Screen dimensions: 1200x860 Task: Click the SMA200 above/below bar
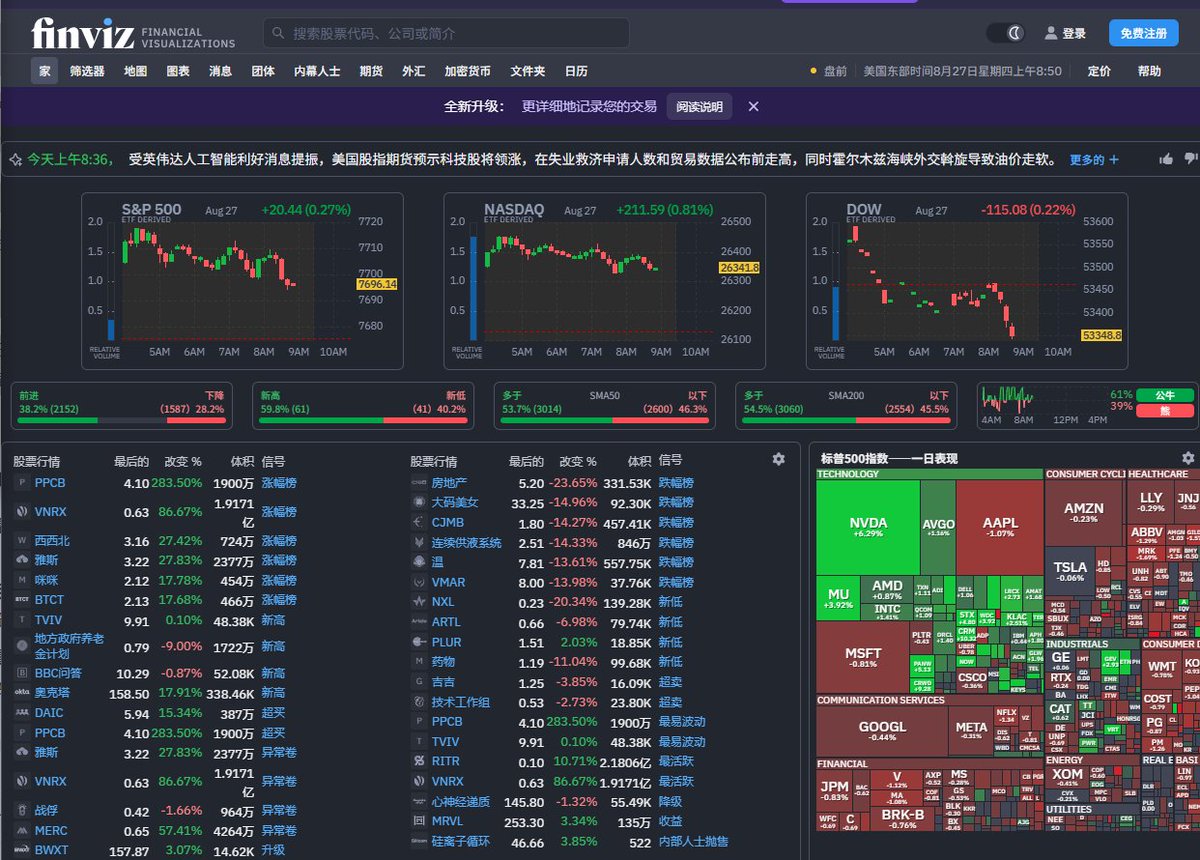click(x=846, y=406)
